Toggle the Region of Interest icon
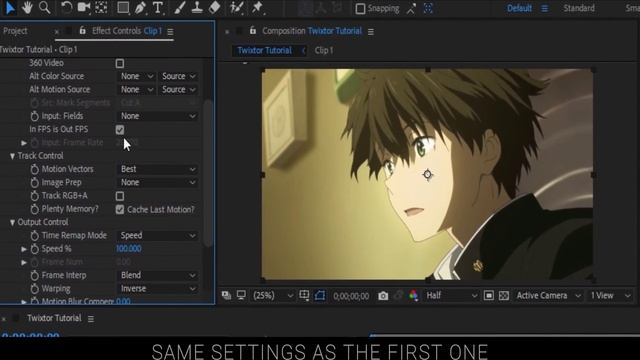 [x=489, y=296]
